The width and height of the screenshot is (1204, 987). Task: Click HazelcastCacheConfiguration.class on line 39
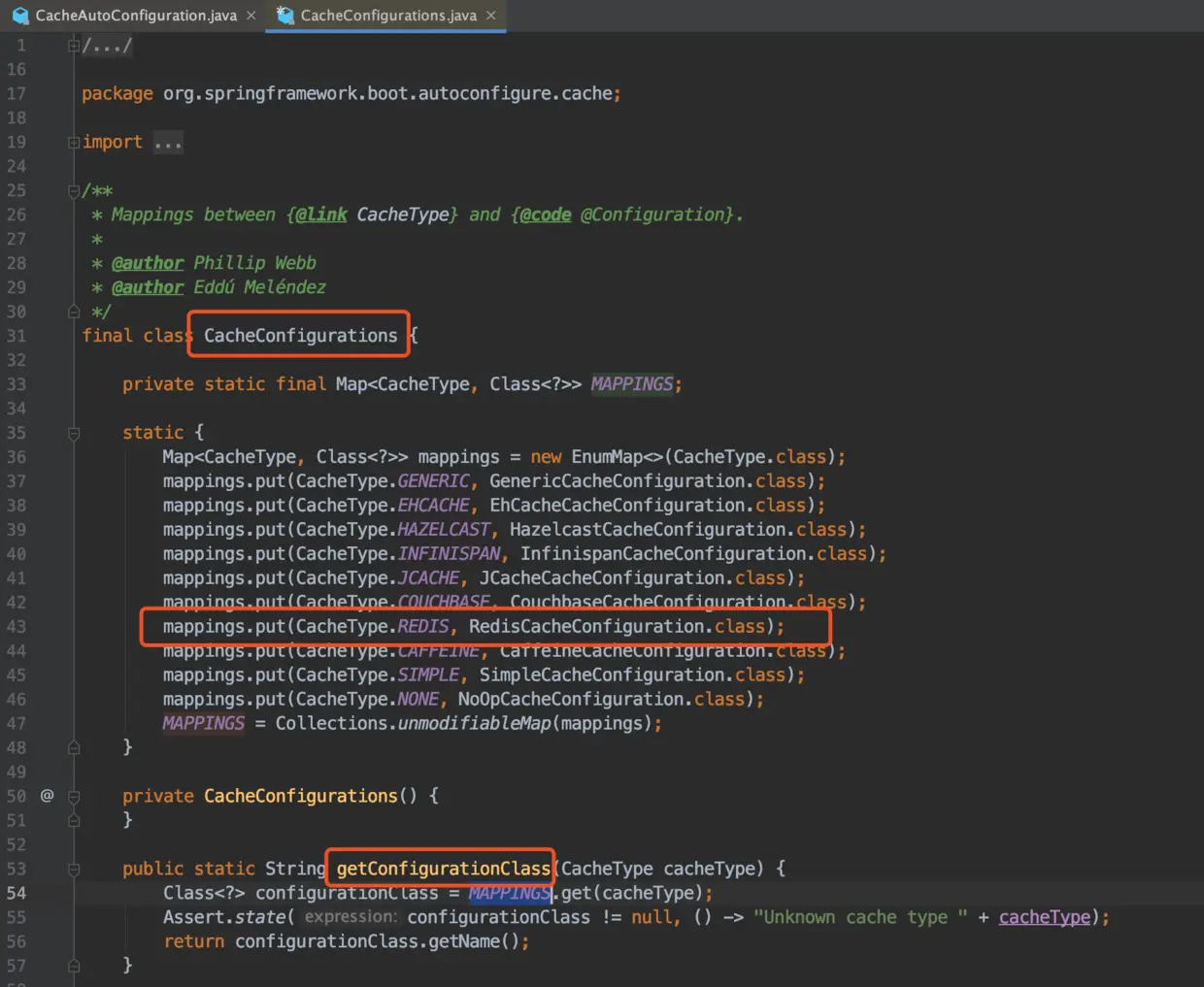coord(678,530)
